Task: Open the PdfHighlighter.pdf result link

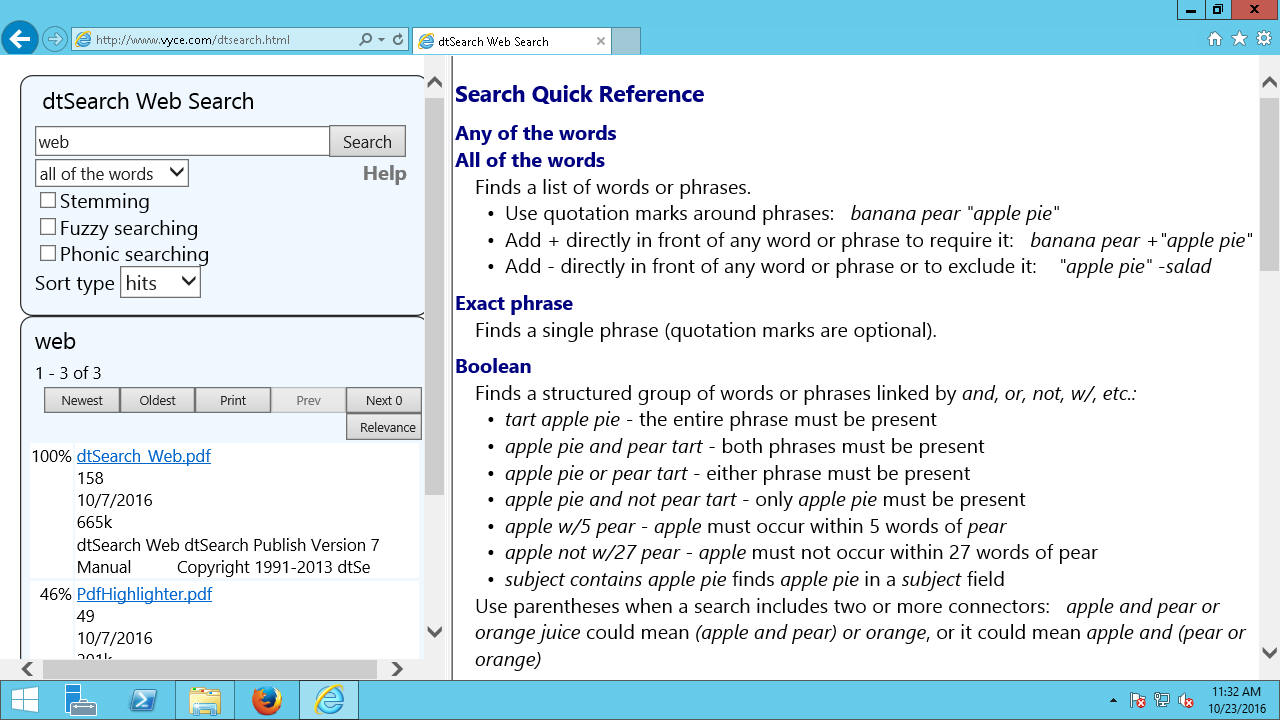Action: tap(144, 594)
